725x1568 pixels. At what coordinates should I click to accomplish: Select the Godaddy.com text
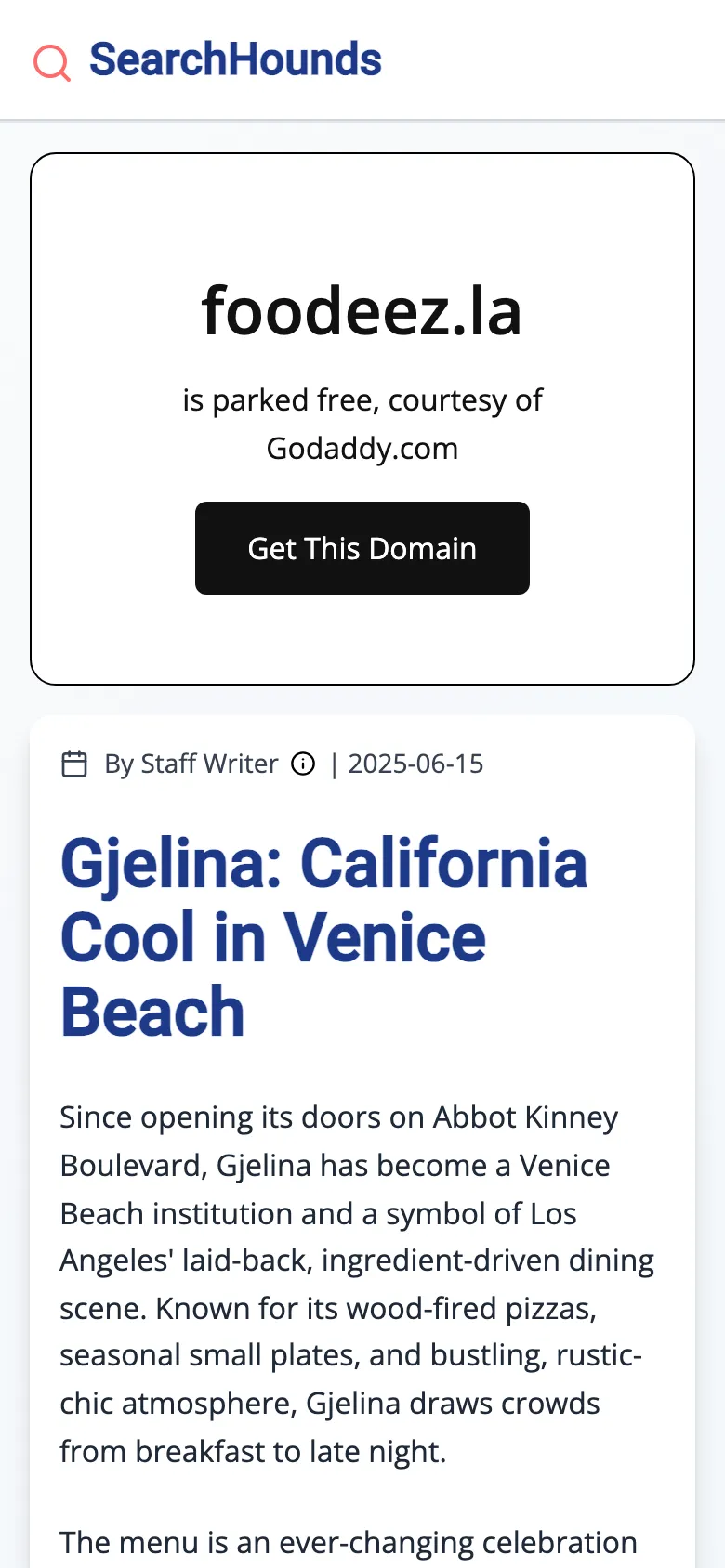(362, 449)
